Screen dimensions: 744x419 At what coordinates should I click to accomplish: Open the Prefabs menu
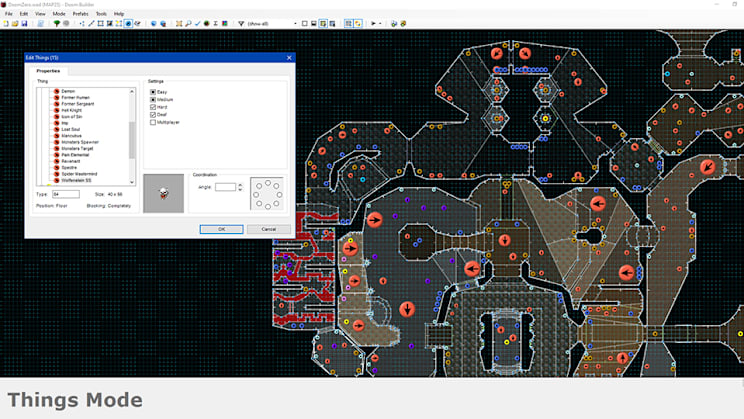(80, 14)
